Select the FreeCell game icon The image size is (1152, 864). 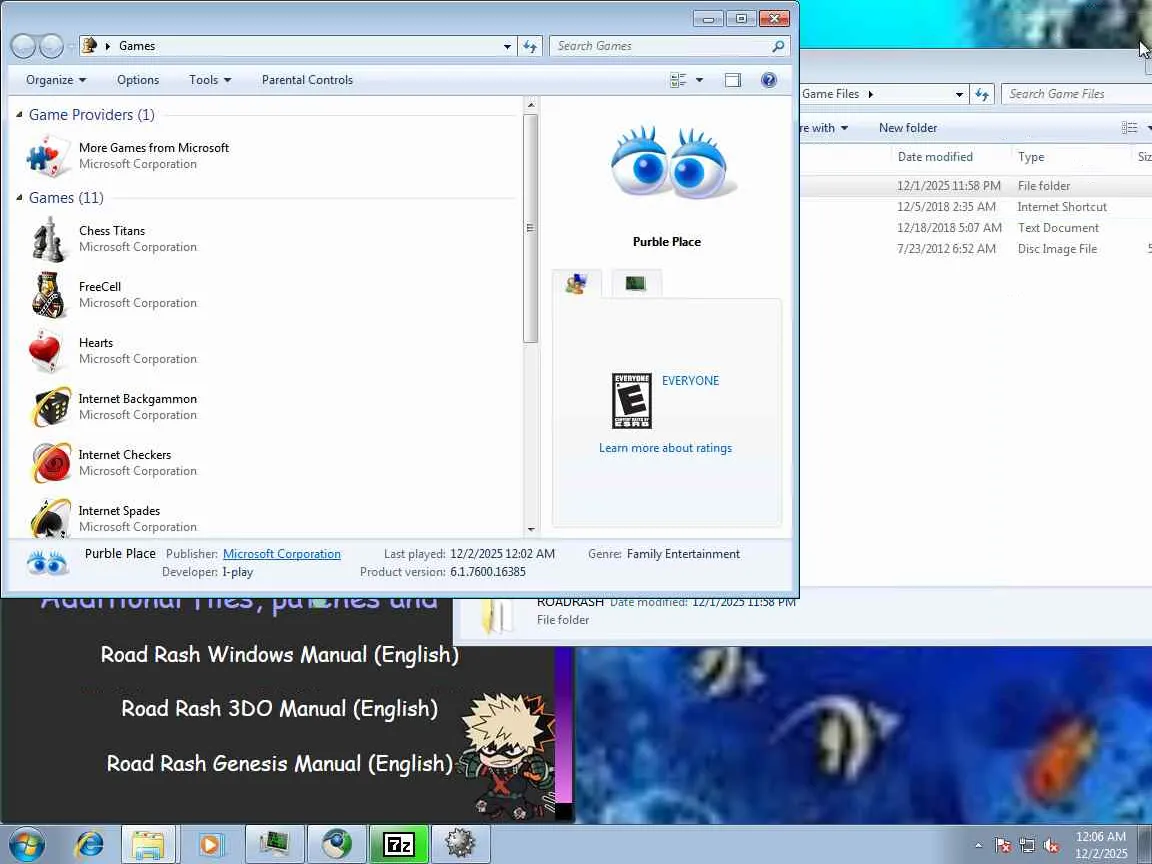click(48, 295)
